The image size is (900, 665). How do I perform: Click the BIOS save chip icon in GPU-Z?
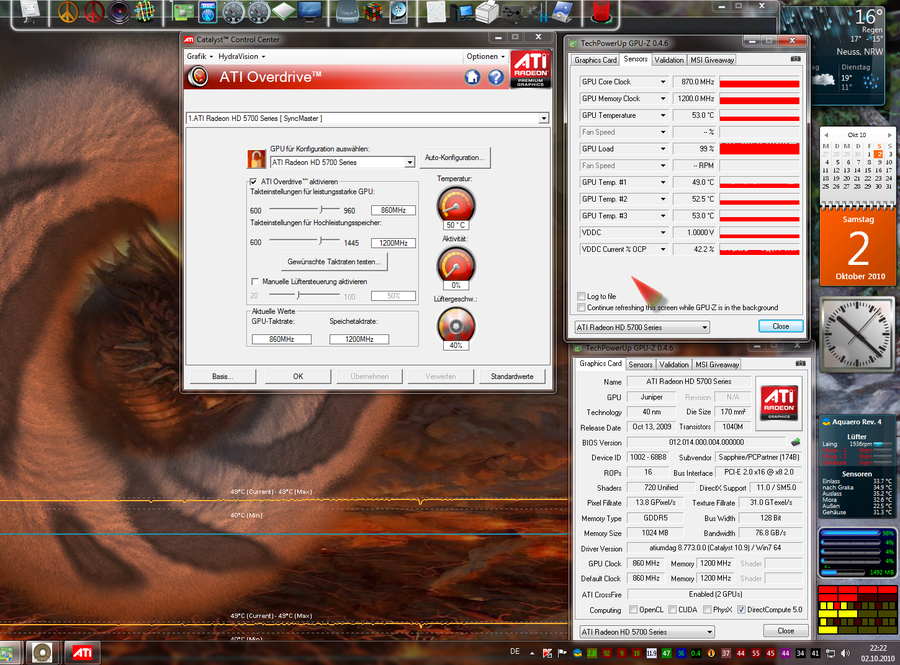(796, 442)
